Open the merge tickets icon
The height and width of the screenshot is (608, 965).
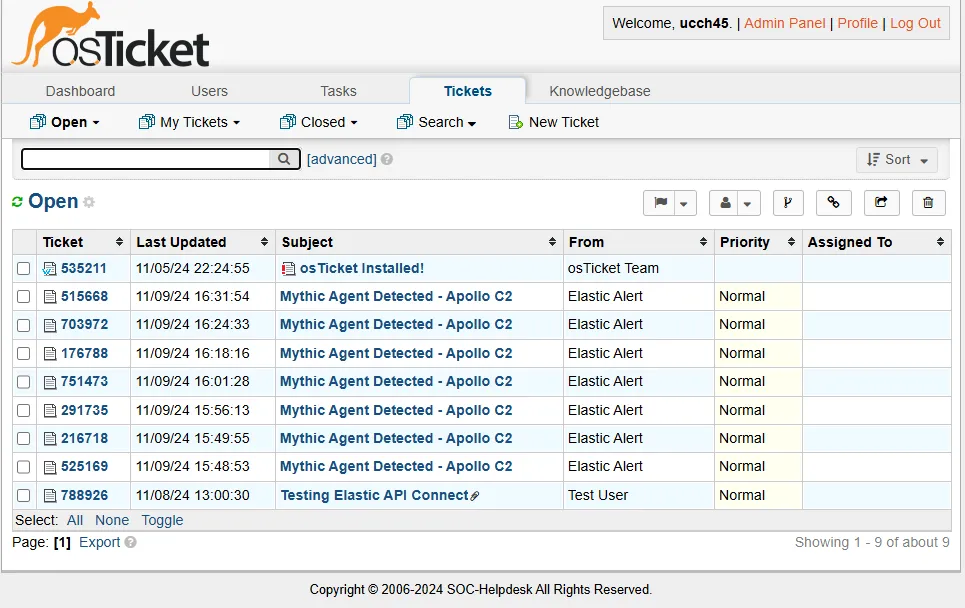click(x=788, y=203)
